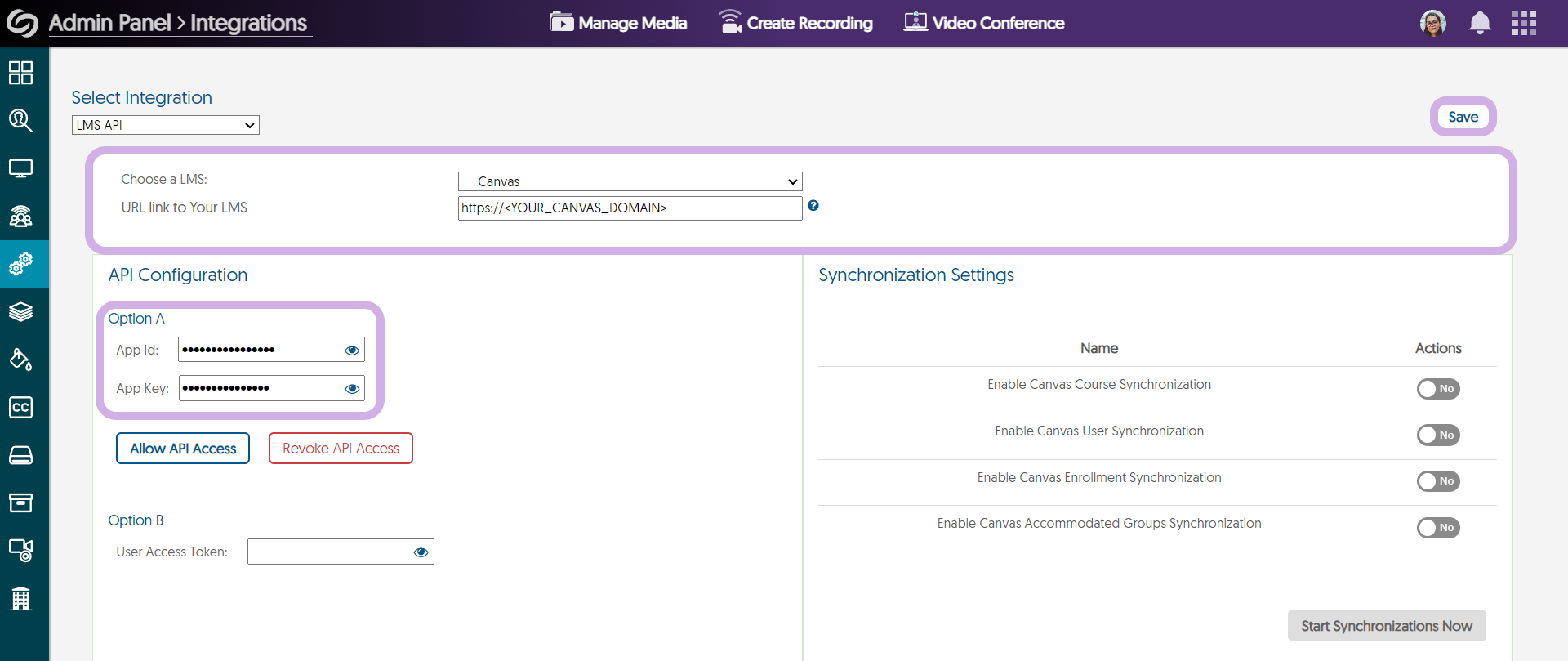Focus the App Key input field

272,388
